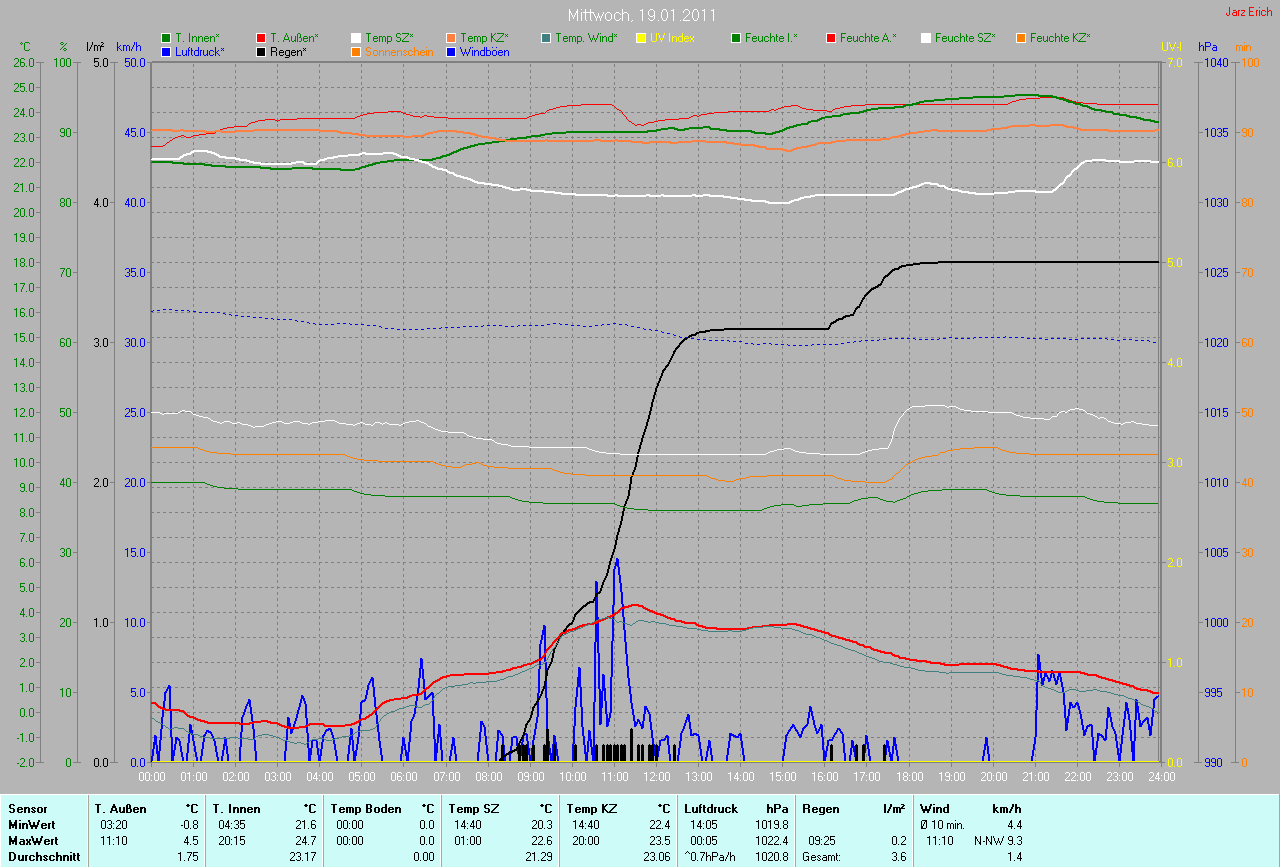Select the 'Feuchte SZ*' legend label
Viewport: 1280px width, 867px height.
(x=965, y=38)
